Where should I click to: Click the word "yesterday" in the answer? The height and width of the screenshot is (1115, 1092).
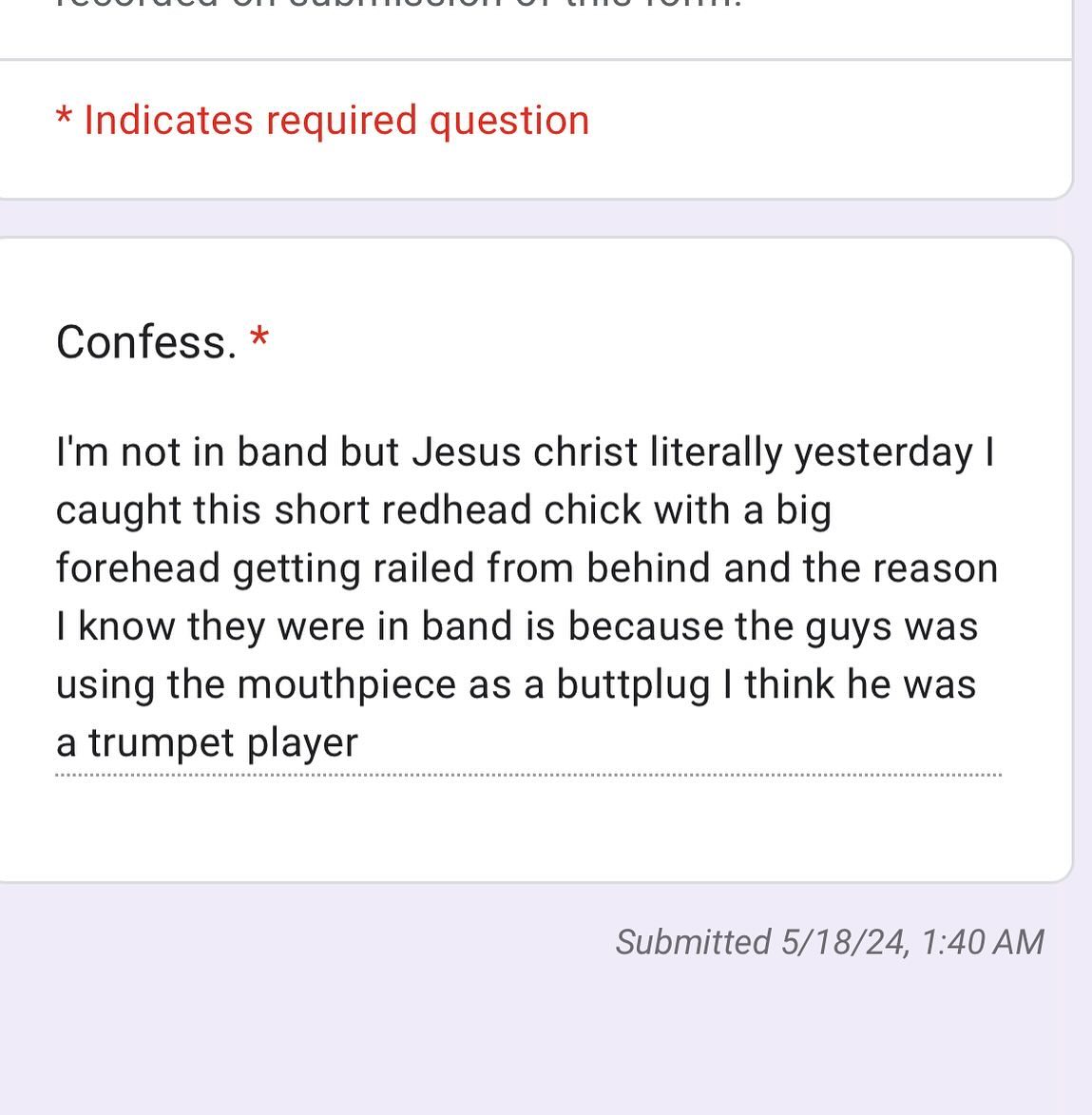(x=884, y=452)
